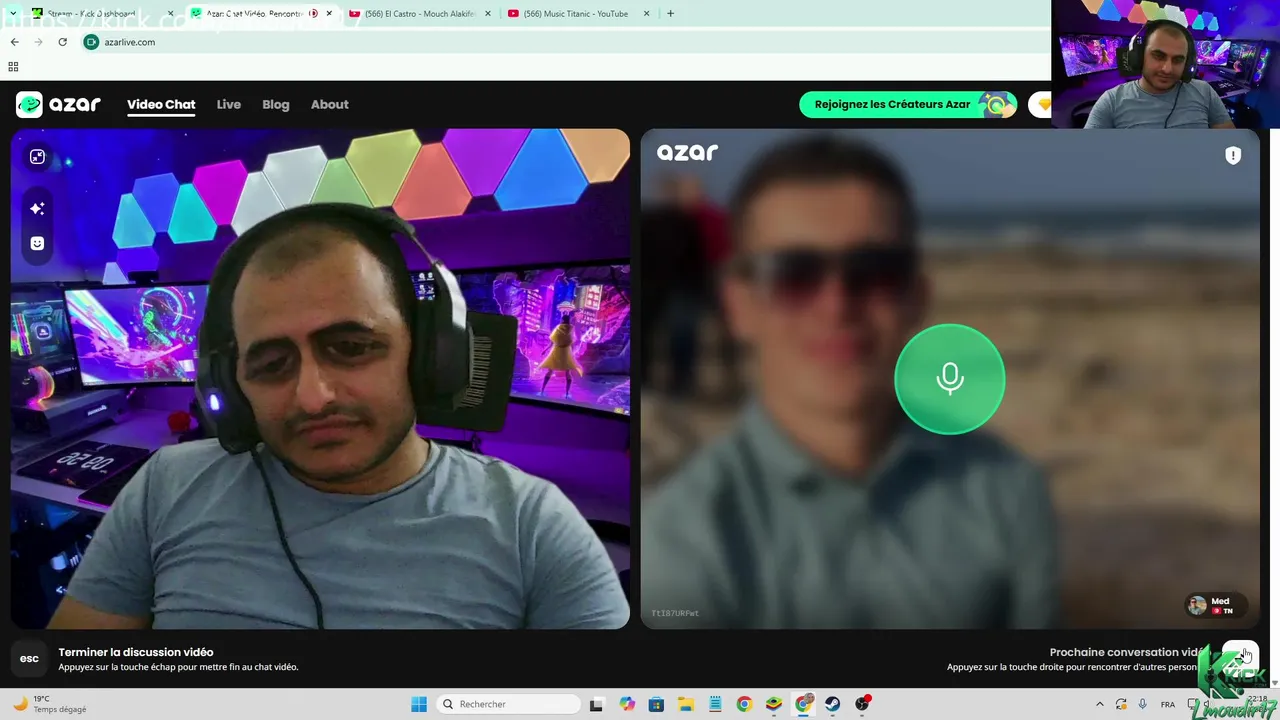This screenshot has width=1280, height=720.
Task: Open the weather widget on taskbar
Action: [x=50, y=704]
